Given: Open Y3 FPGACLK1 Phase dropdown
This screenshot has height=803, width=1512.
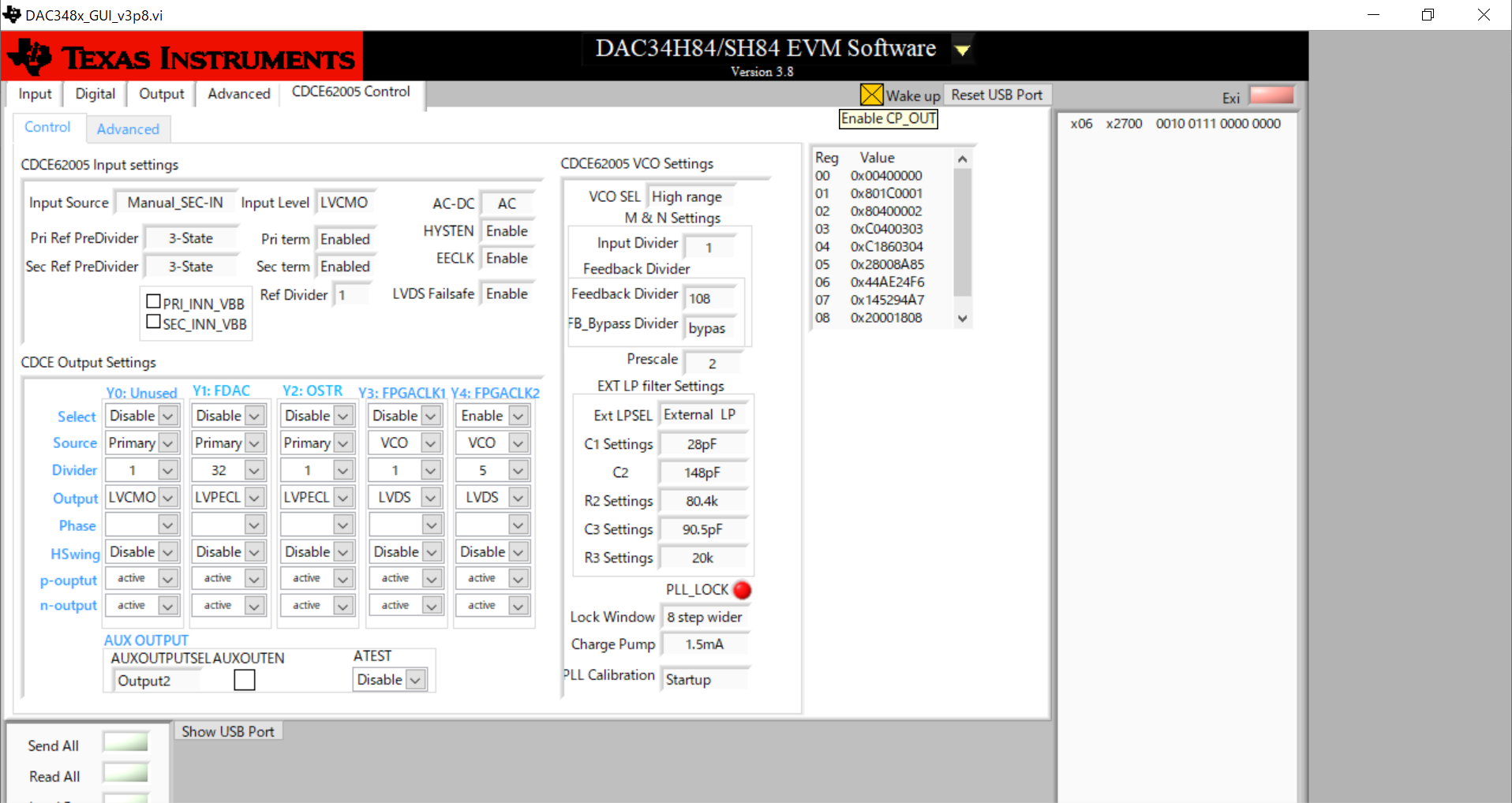Looking at the screenshot, I should point(405,525).
